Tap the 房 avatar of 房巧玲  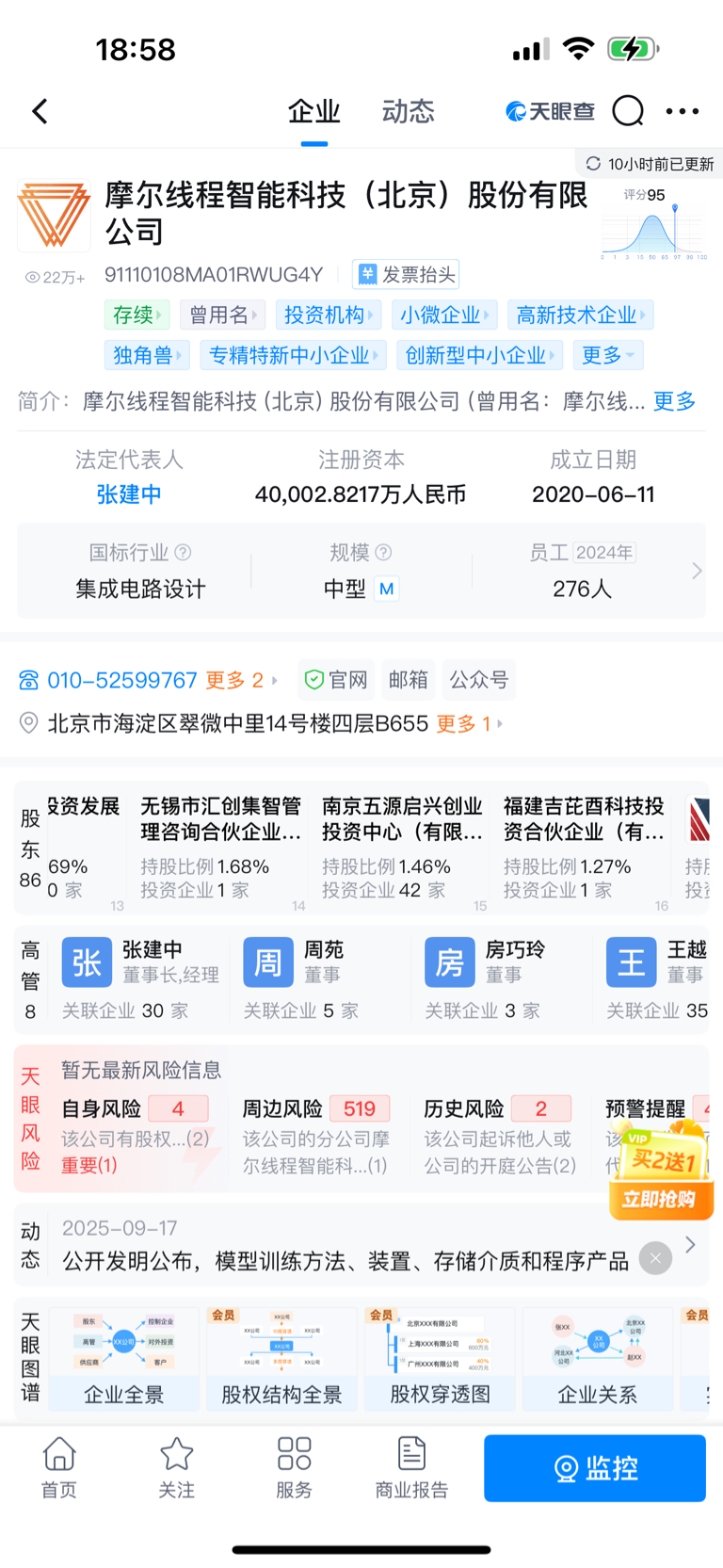(450, 962)
